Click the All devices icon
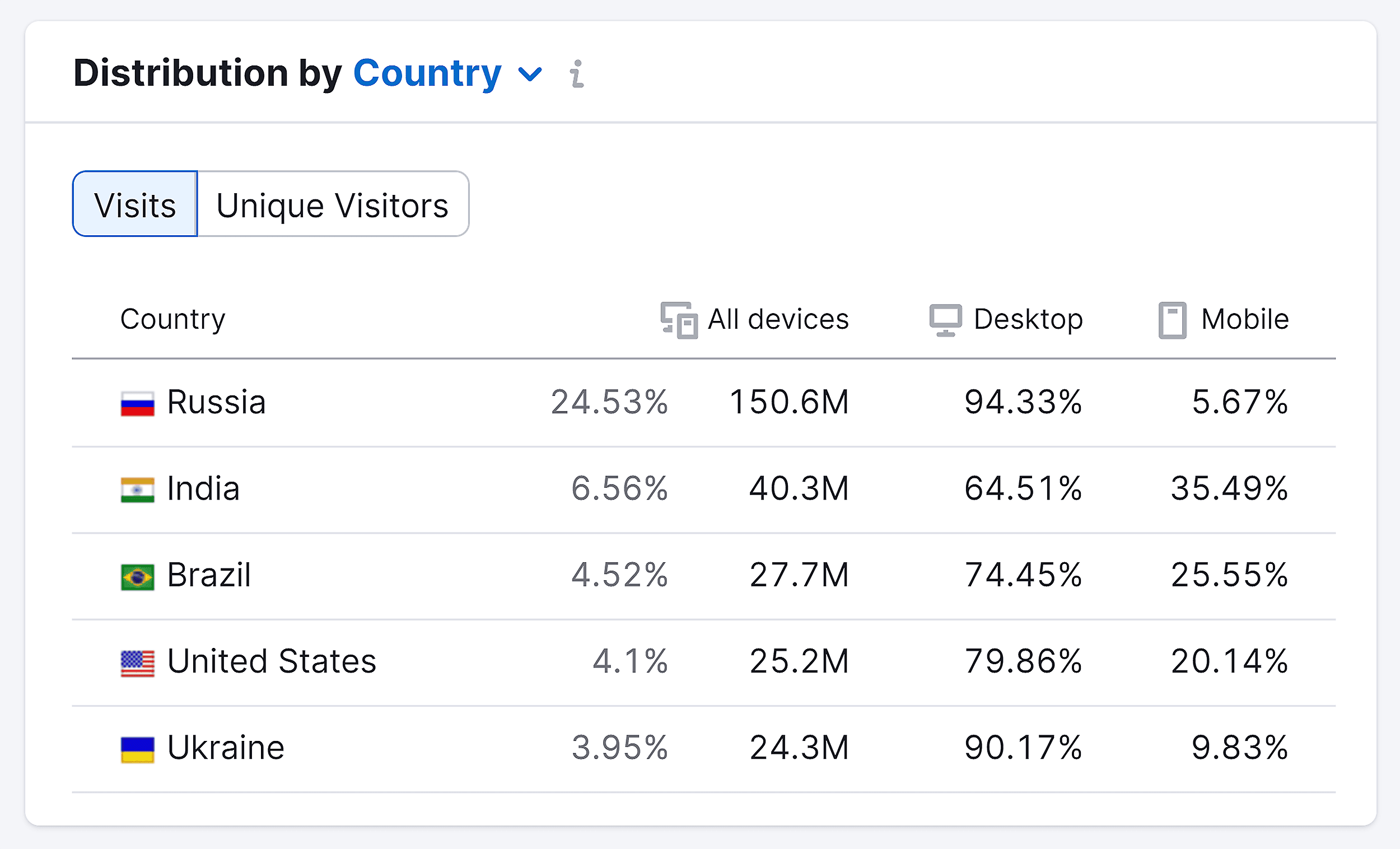 coord(679,320)
